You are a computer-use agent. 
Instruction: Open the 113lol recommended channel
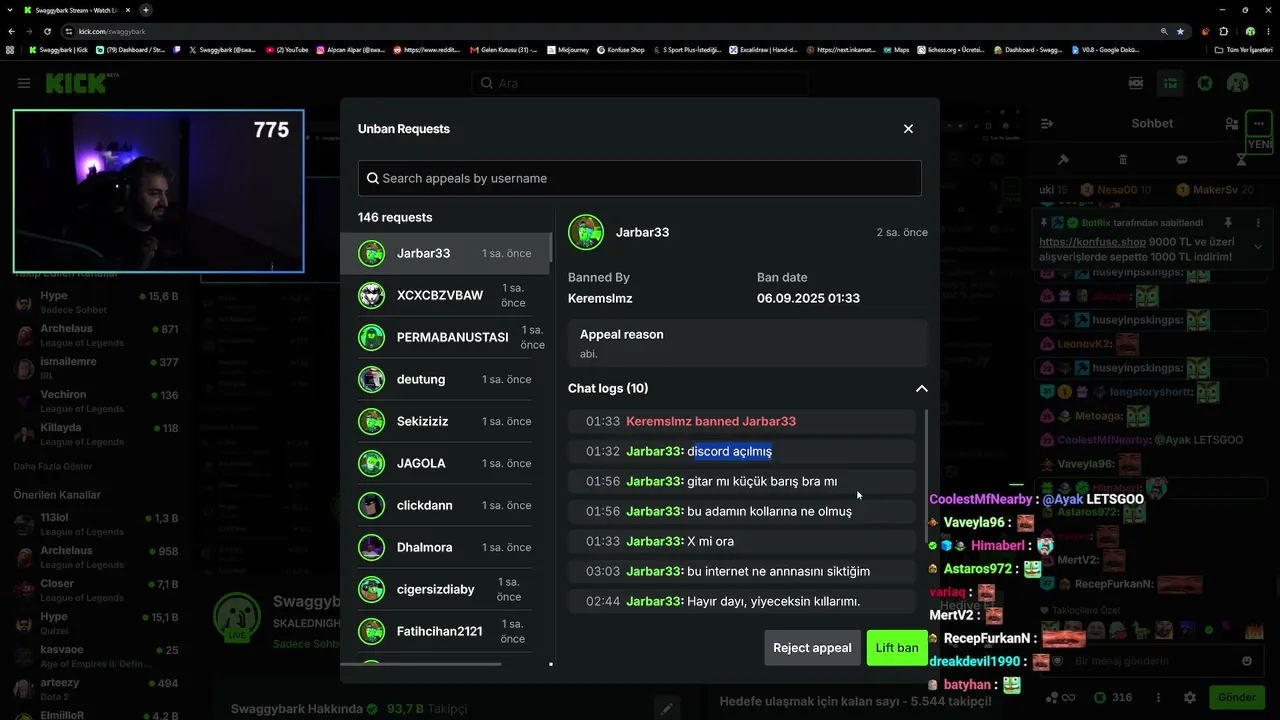97,524
